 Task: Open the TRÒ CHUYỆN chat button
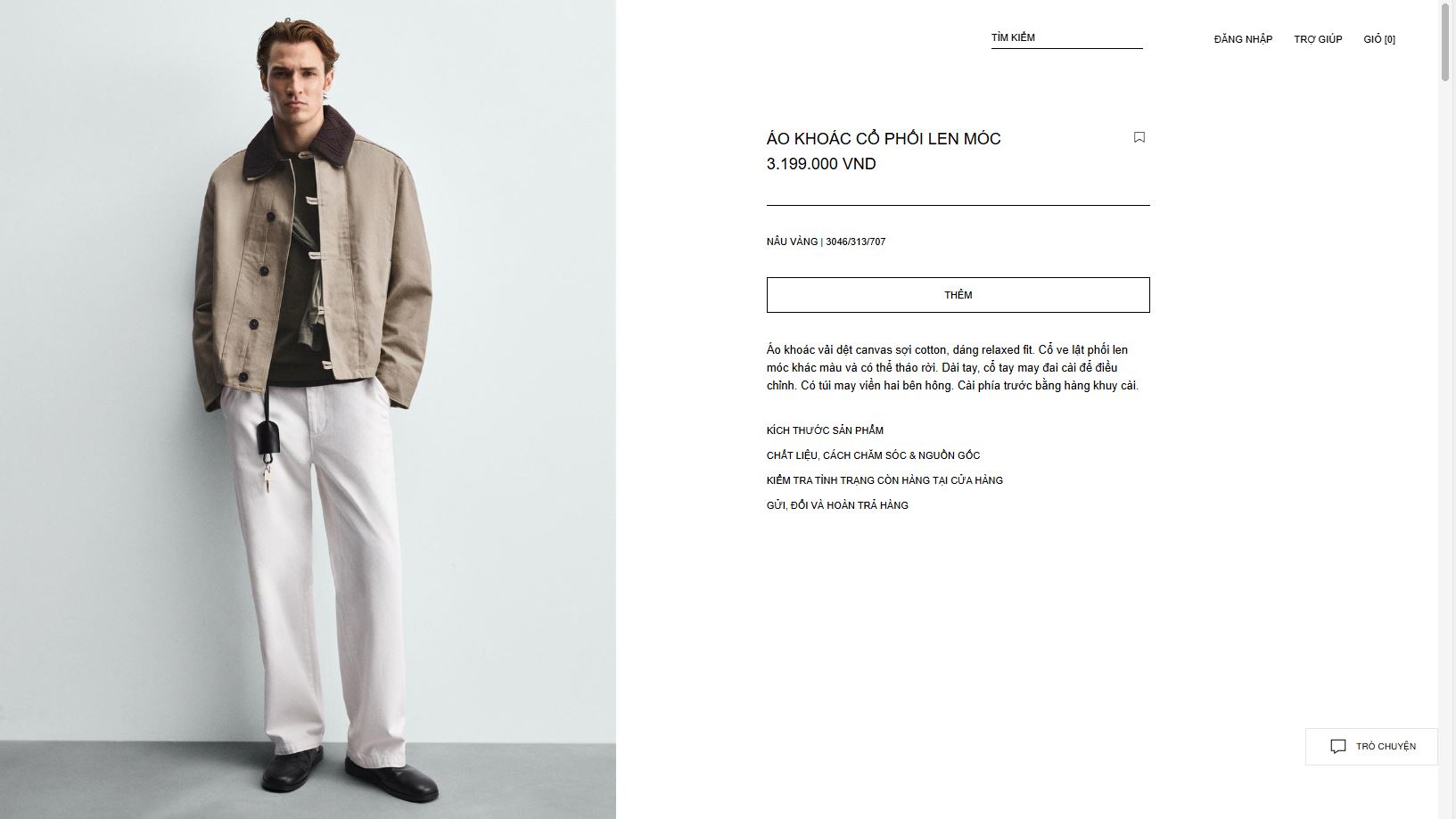[x=1371, y=747]
